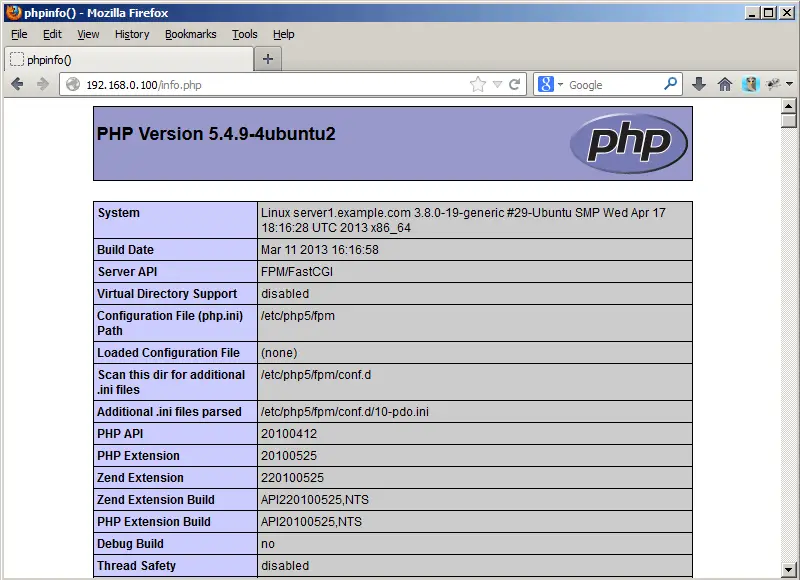
Task: Click the scrollbar down arrow
Action: point(789,569)
